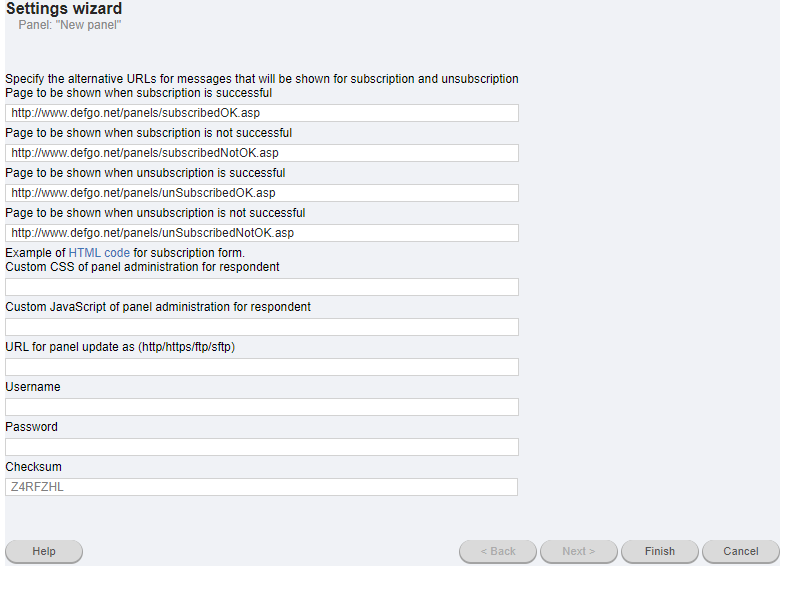Click the Checksum label text
The width and height of the screenshot is (807, 593).
coord(33,467)
